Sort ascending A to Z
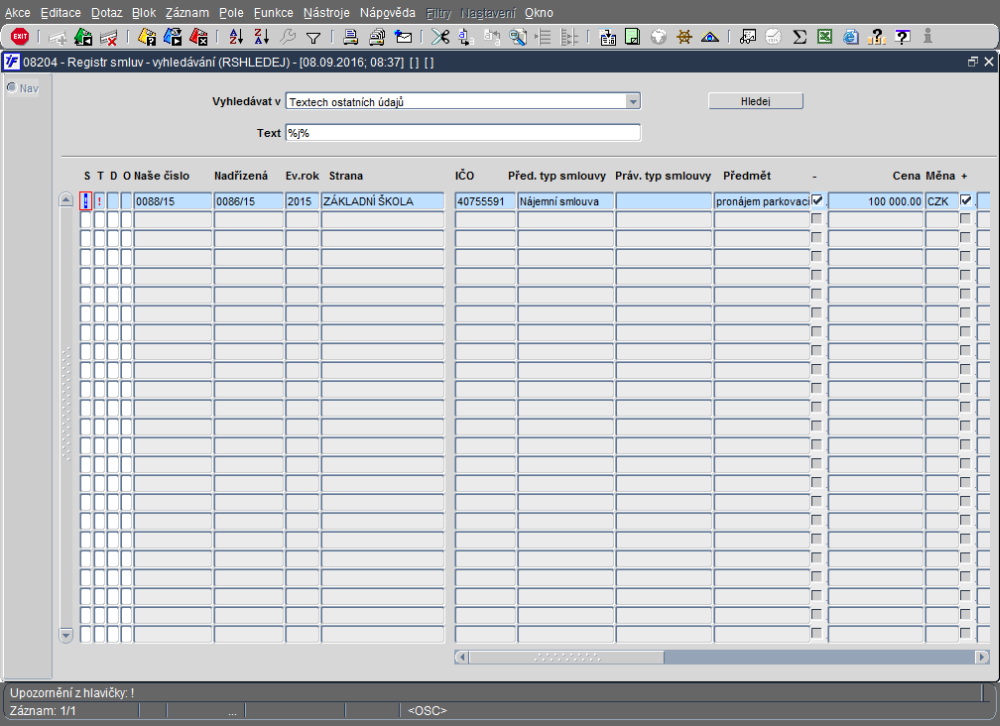Image resolution: width=1000 pixels, height=726 pixels. pos(236,37)
